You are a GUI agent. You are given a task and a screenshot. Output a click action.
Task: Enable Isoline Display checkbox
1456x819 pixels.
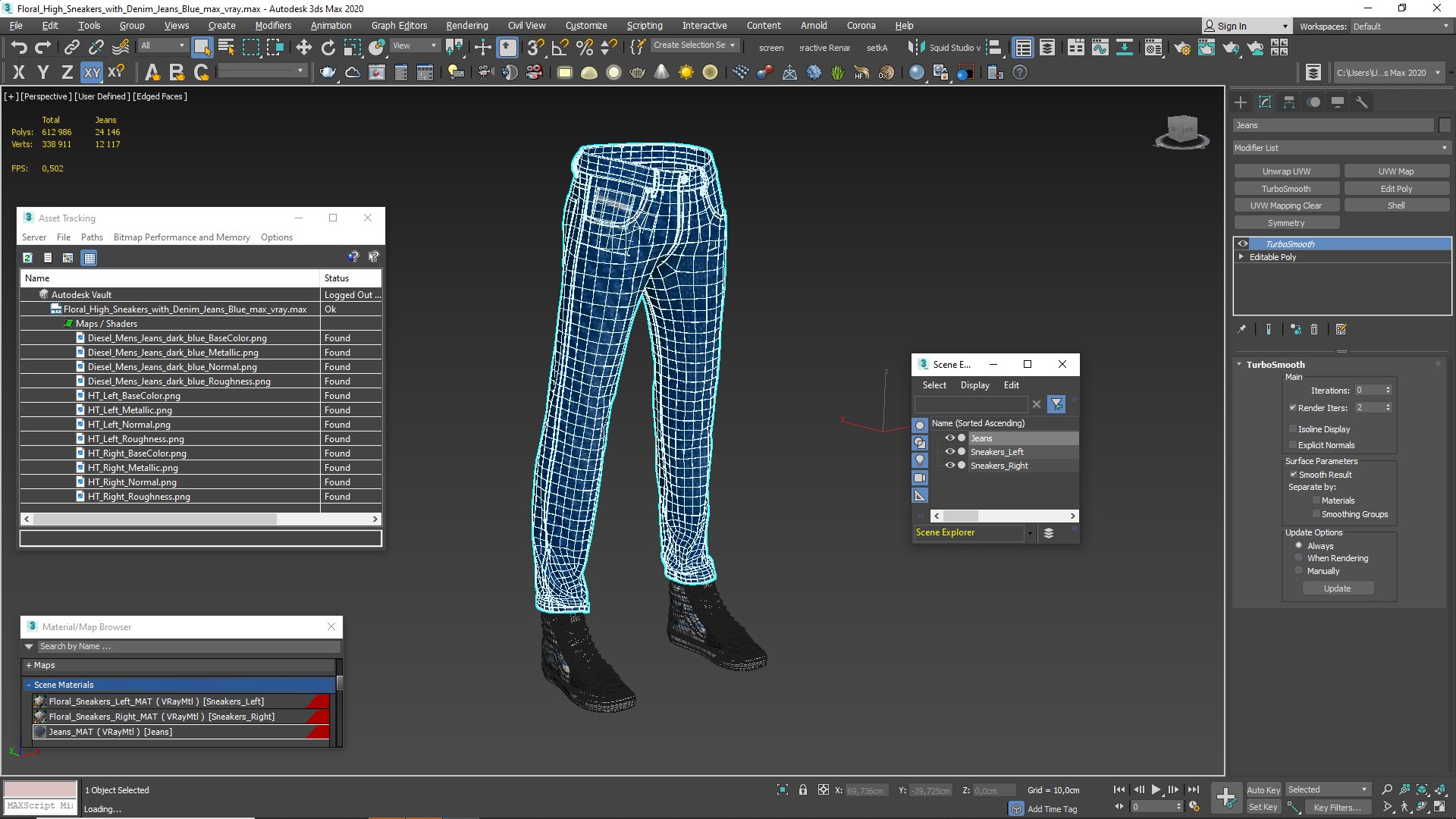[x=1293, y=429]
